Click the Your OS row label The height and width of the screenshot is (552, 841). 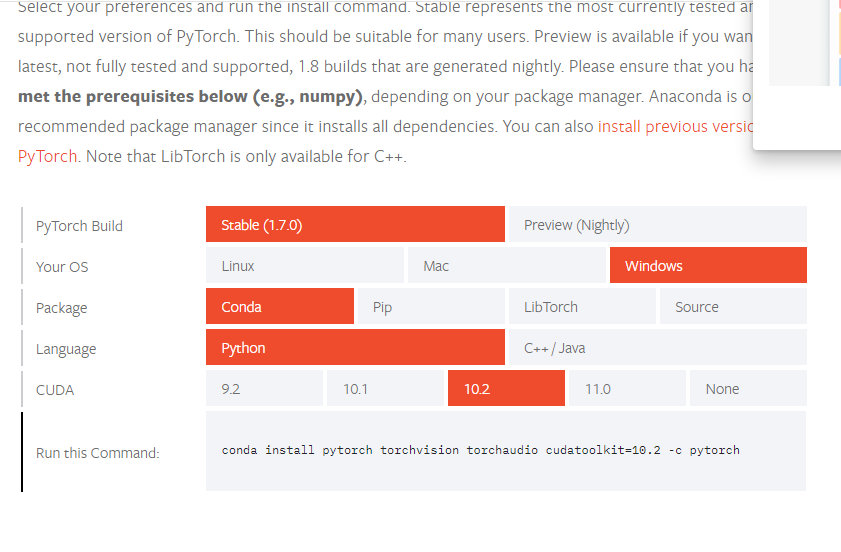click(x=62, y=267)
